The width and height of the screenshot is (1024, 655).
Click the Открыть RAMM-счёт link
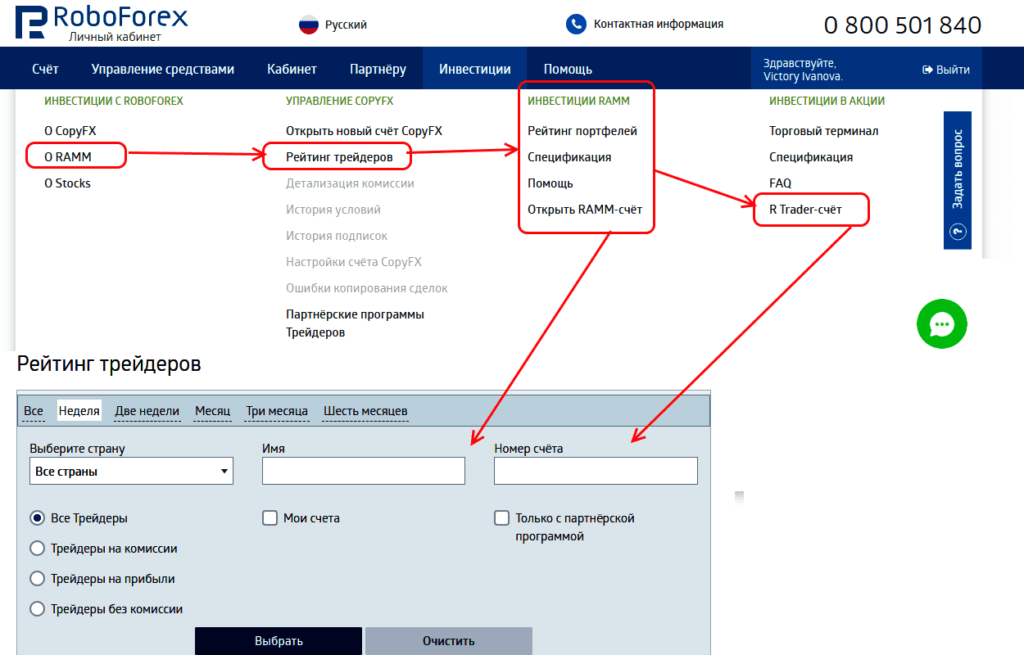(x=584, y=210)
